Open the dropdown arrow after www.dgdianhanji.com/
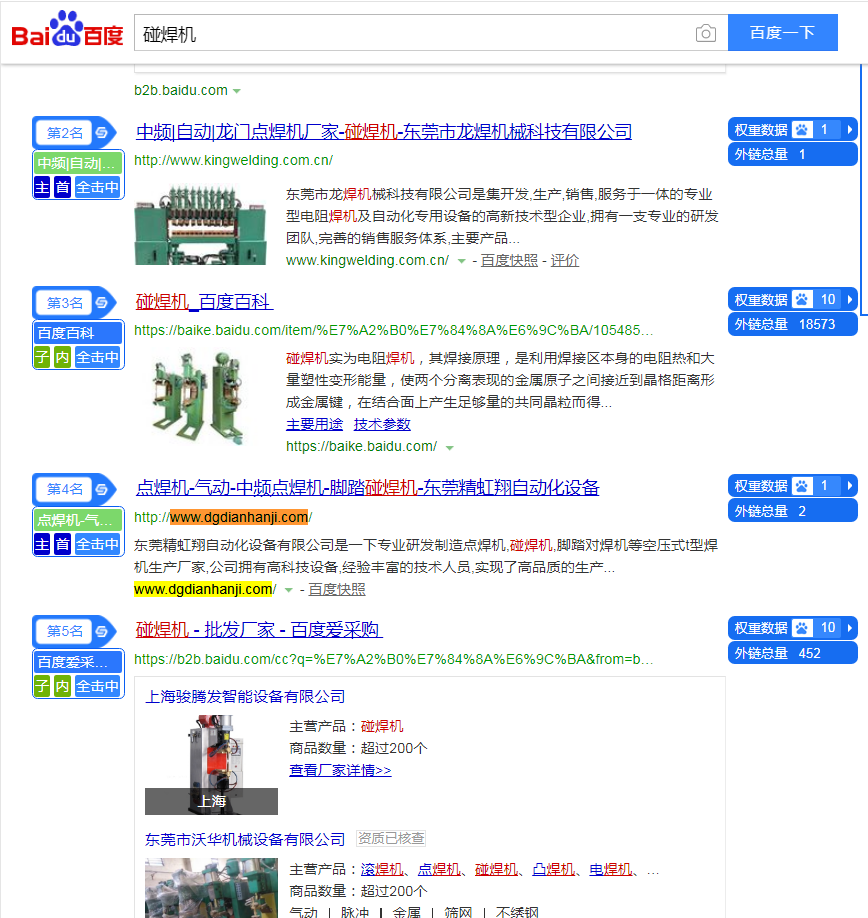This screenshot has height=918, width=868. (289, 590)
